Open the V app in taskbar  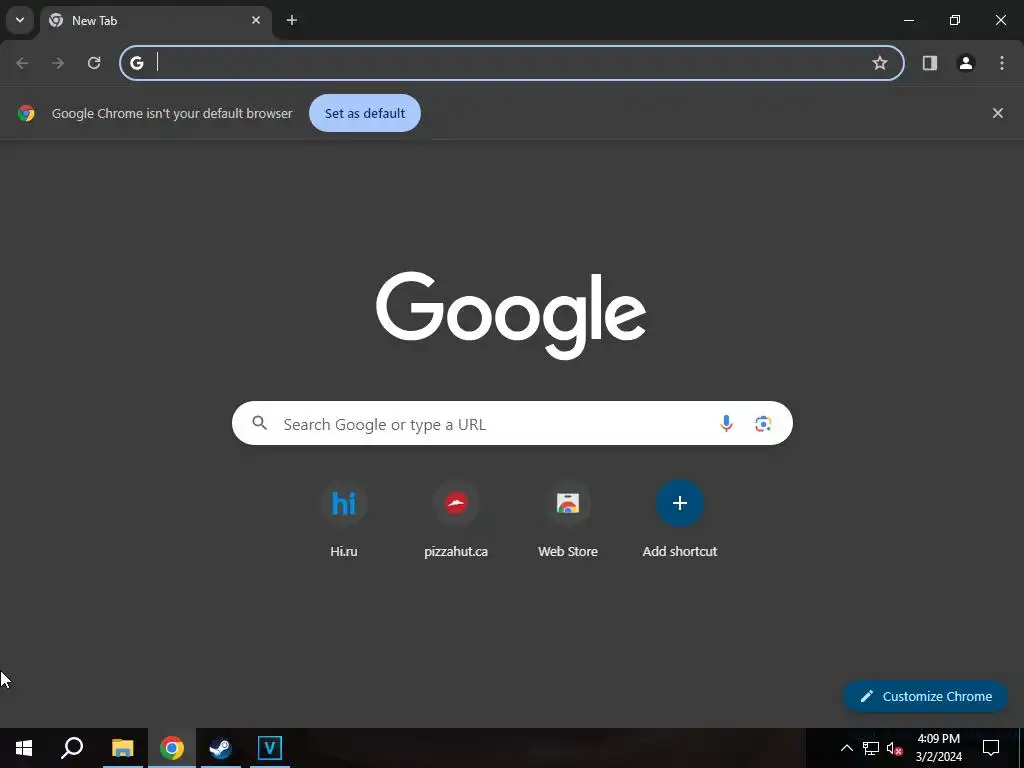point(270,748)
